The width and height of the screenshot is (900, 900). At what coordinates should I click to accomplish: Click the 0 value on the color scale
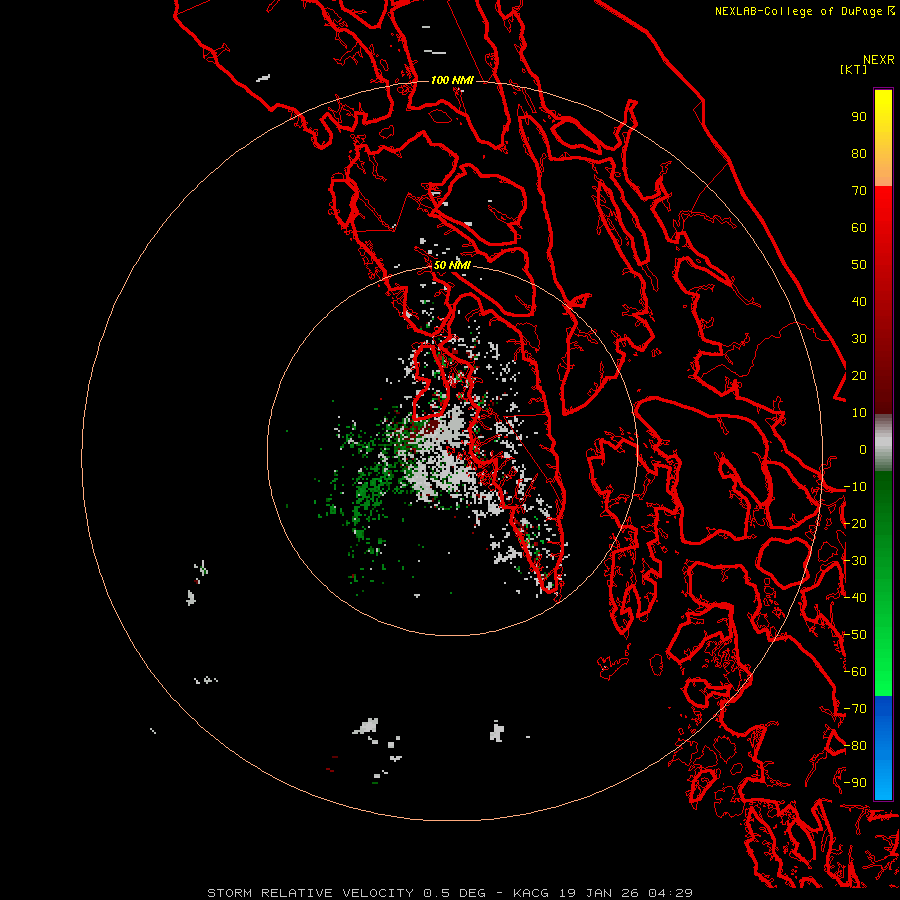tap(863, 449)
